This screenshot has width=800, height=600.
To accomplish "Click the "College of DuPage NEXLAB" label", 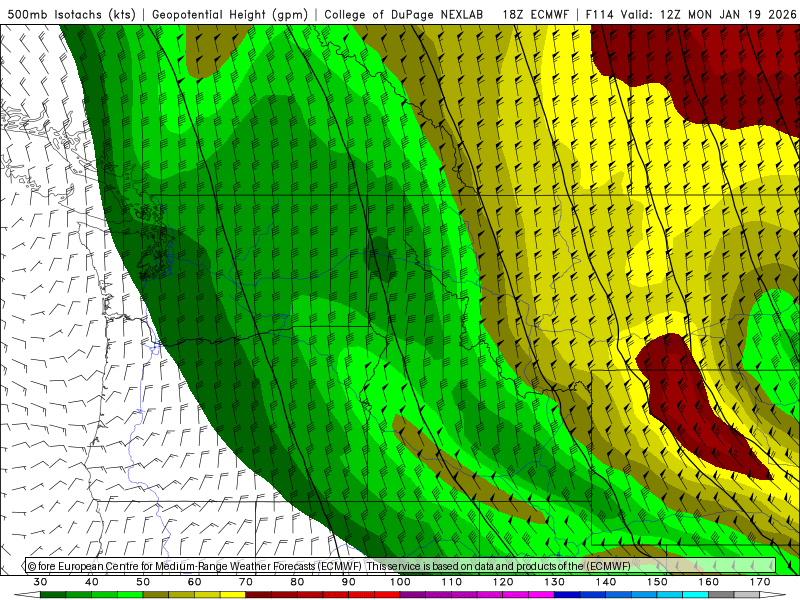I will [404, 15].
